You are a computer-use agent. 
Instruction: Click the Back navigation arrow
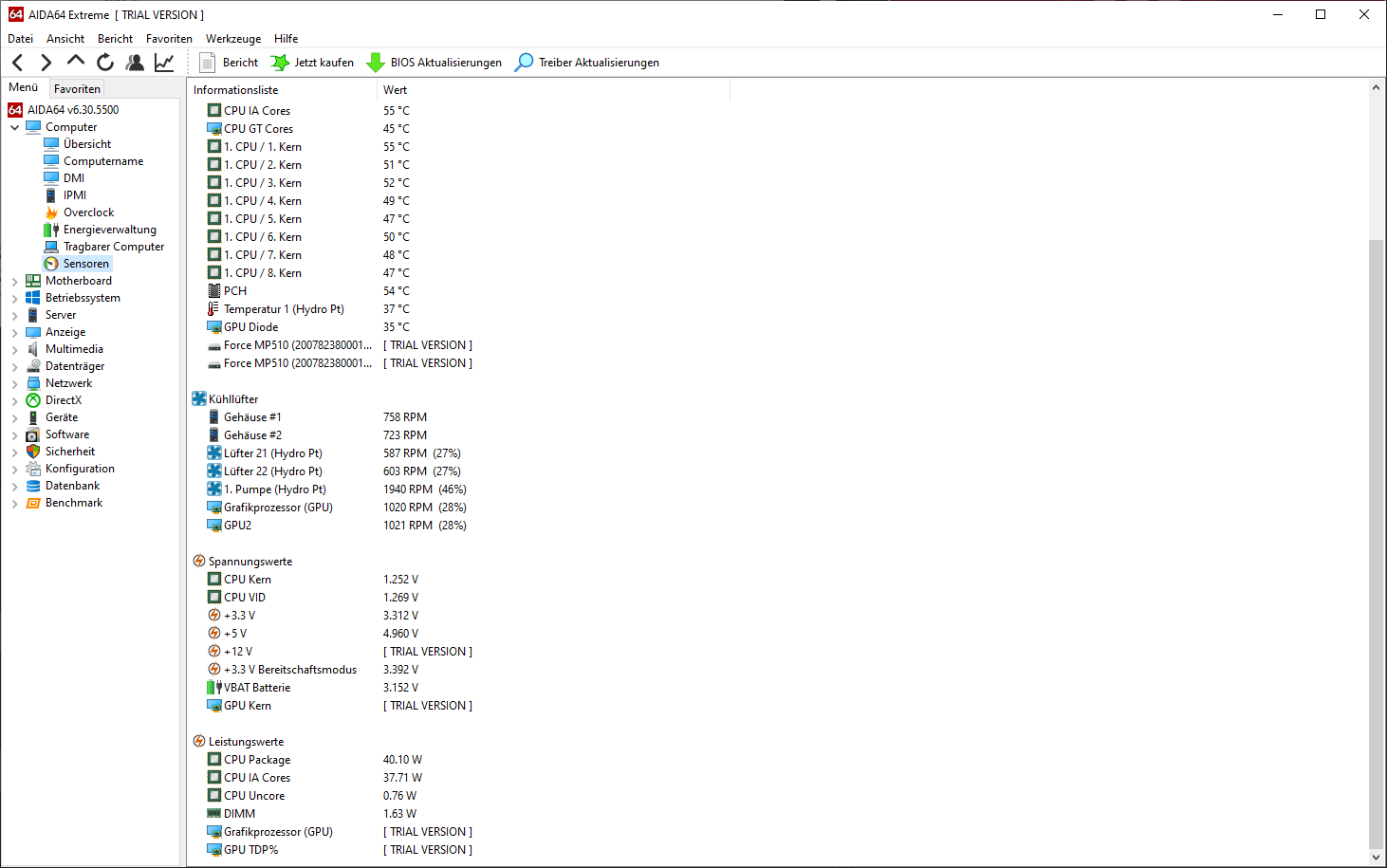[x=18, y=63]
